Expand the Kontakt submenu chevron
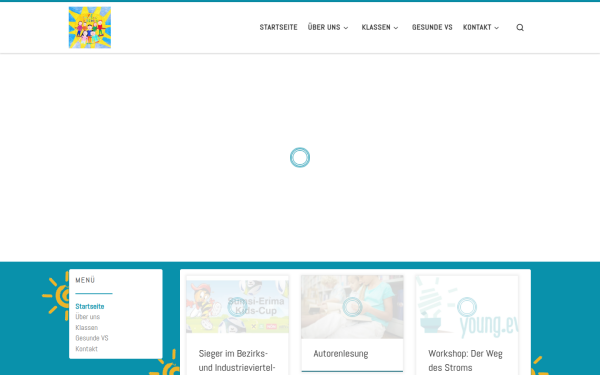Screen dimensions: 600x375 tap(497, 28)
